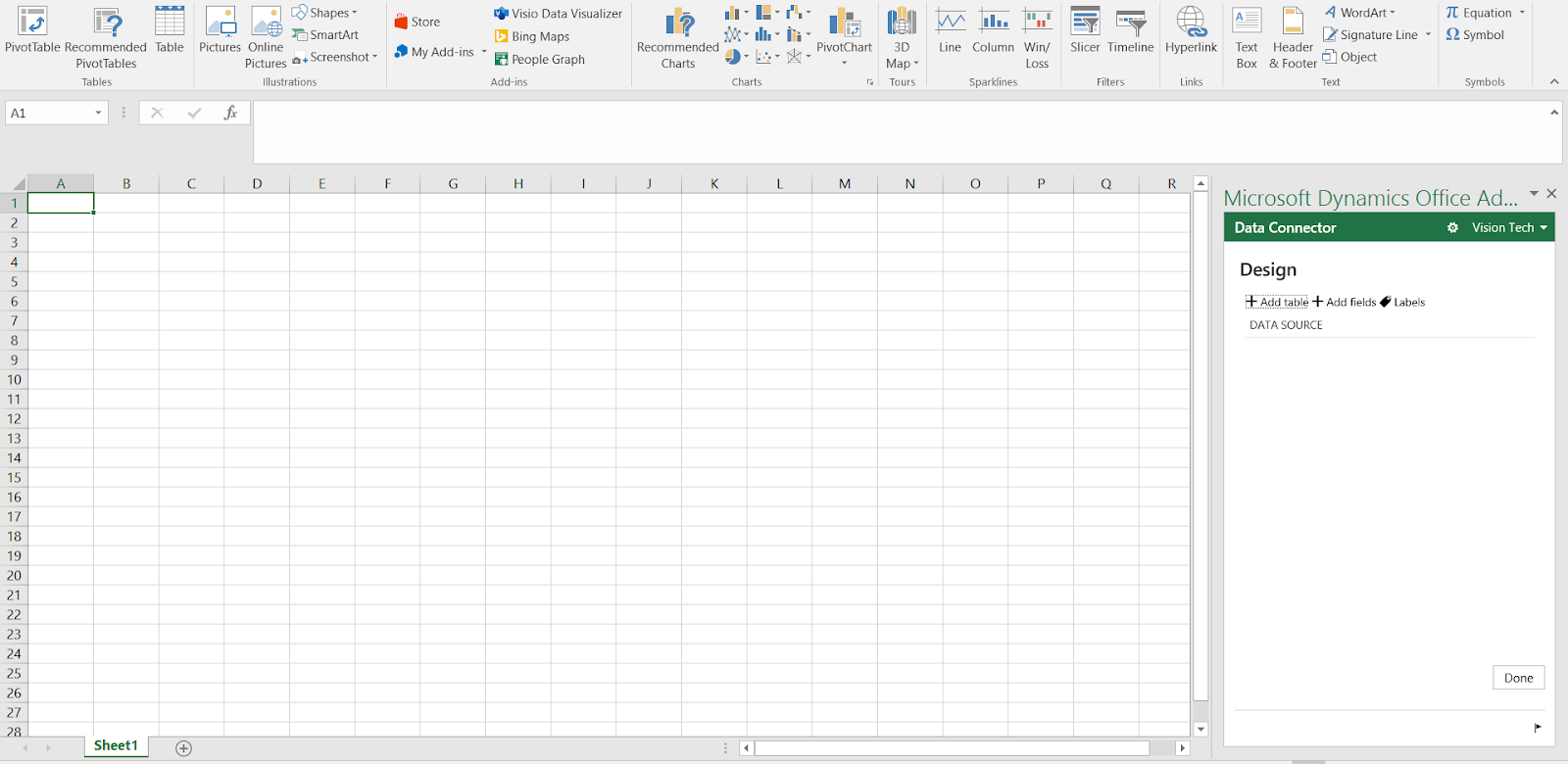Open the Office Add-ins Store
1568x764 pixels.
417,22
